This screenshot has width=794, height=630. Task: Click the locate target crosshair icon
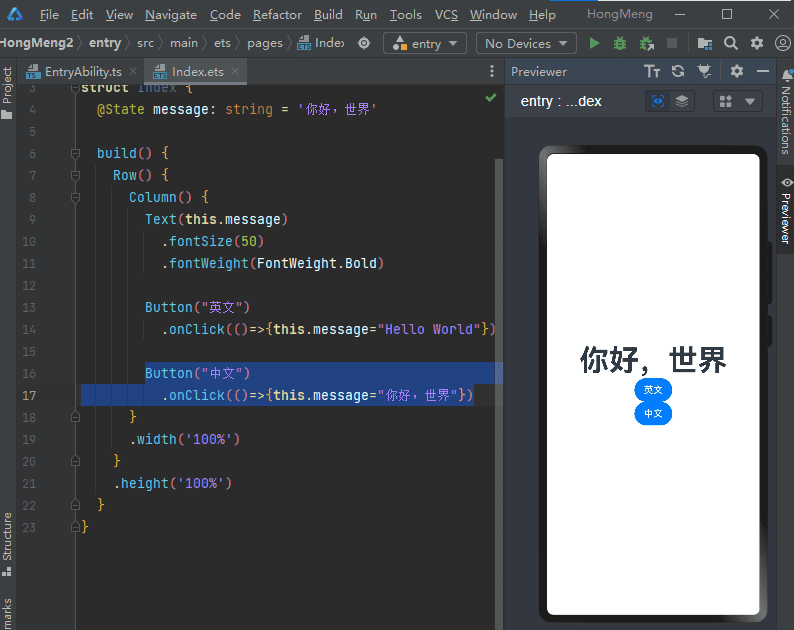[x=363, y=43]
